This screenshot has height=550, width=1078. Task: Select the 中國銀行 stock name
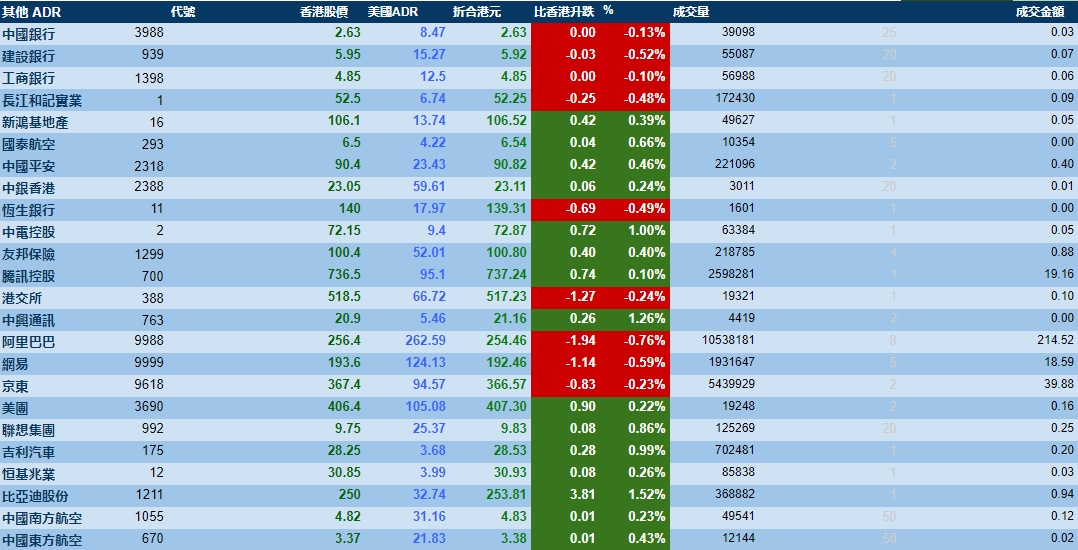coord(29,34)
